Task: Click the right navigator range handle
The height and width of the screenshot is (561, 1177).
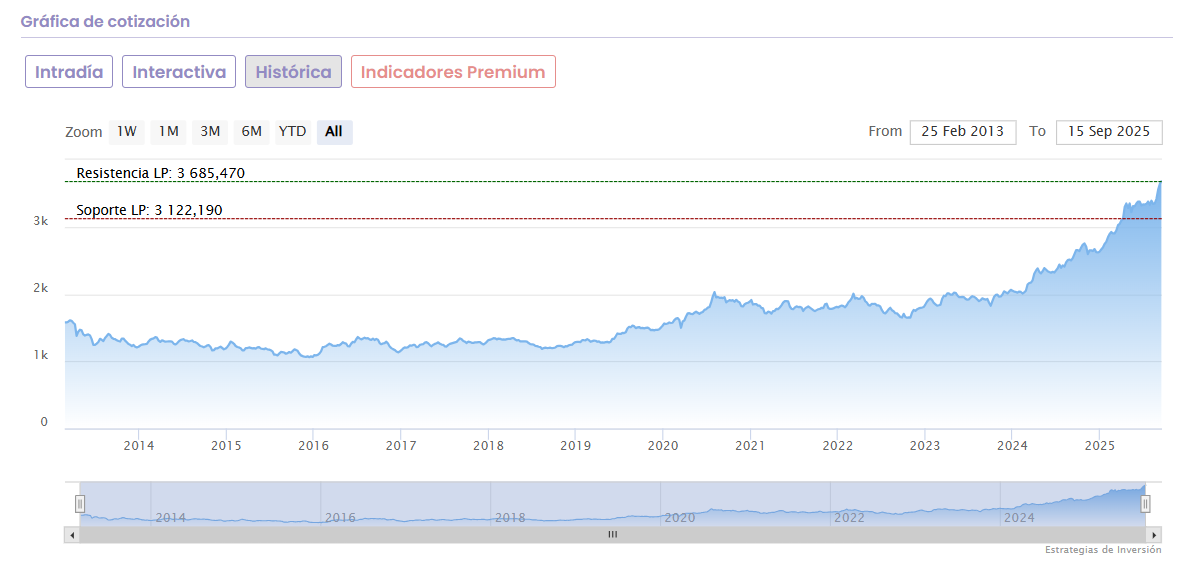Action: pyautogui.click(x=1146, y=504)
